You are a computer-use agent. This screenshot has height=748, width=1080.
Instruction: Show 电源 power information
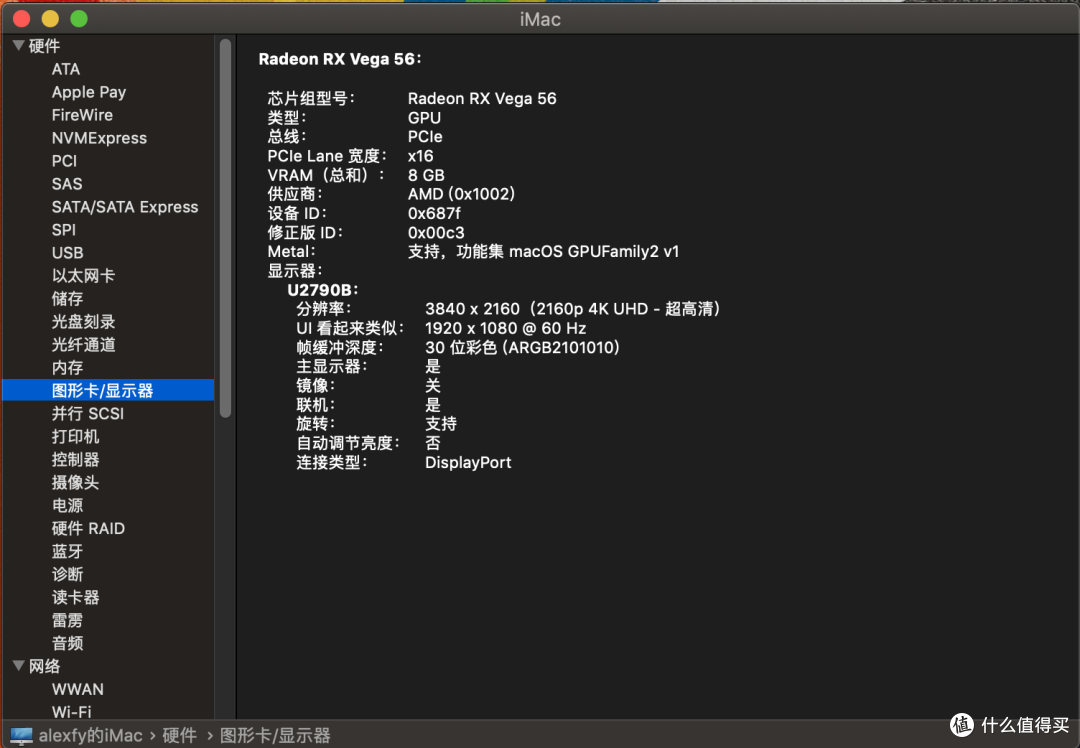67,505
